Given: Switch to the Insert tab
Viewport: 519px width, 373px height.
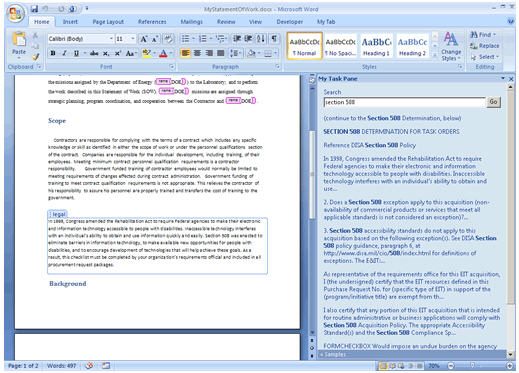Looking at the screenshot, I should coord(70,22).
